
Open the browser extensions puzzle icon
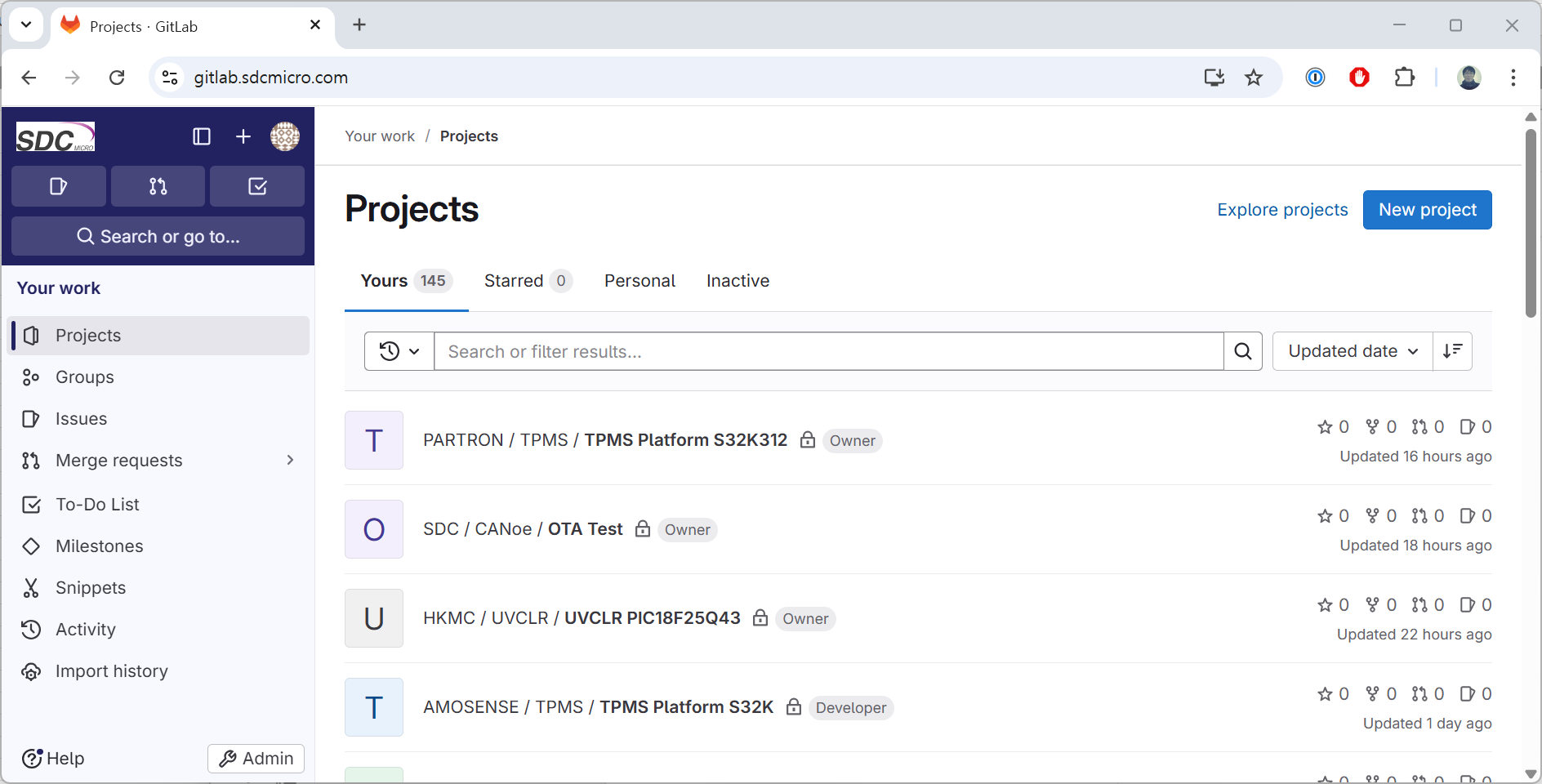[1404, 78]
